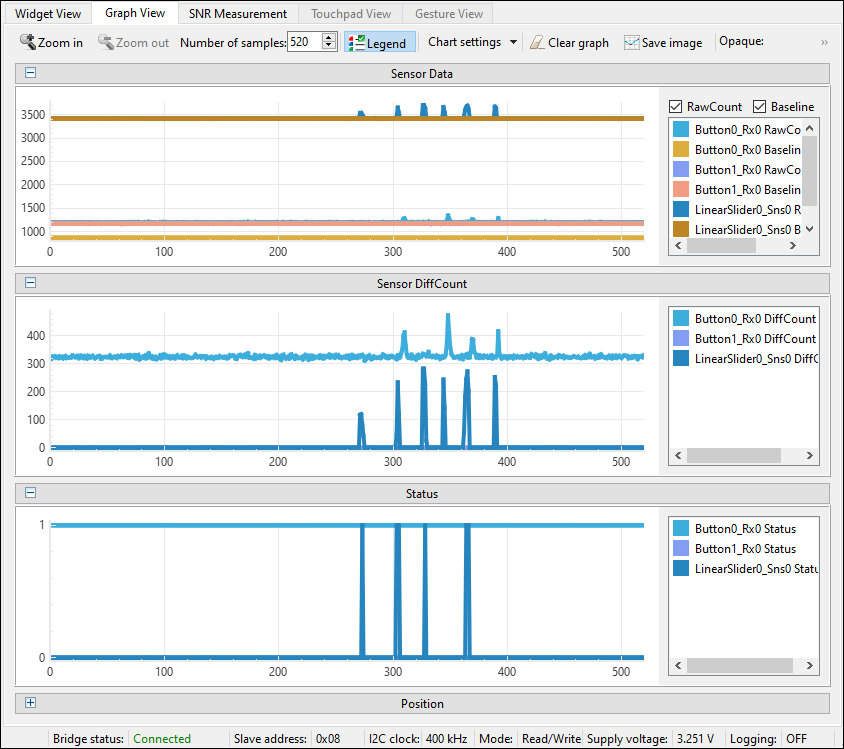Uncheck the Baseline checkbox
Viewport: 844px width, 749px height.
tap(759, 107)
